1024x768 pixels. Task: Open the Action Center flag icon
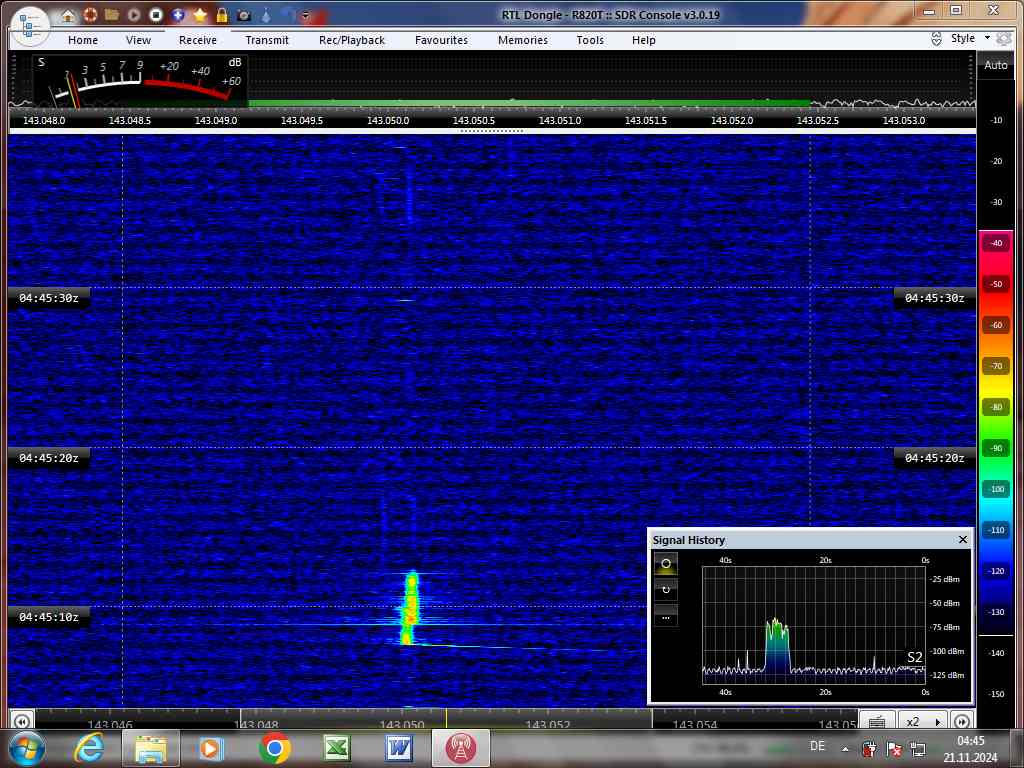pyautogui.click(x=894, y=748)
